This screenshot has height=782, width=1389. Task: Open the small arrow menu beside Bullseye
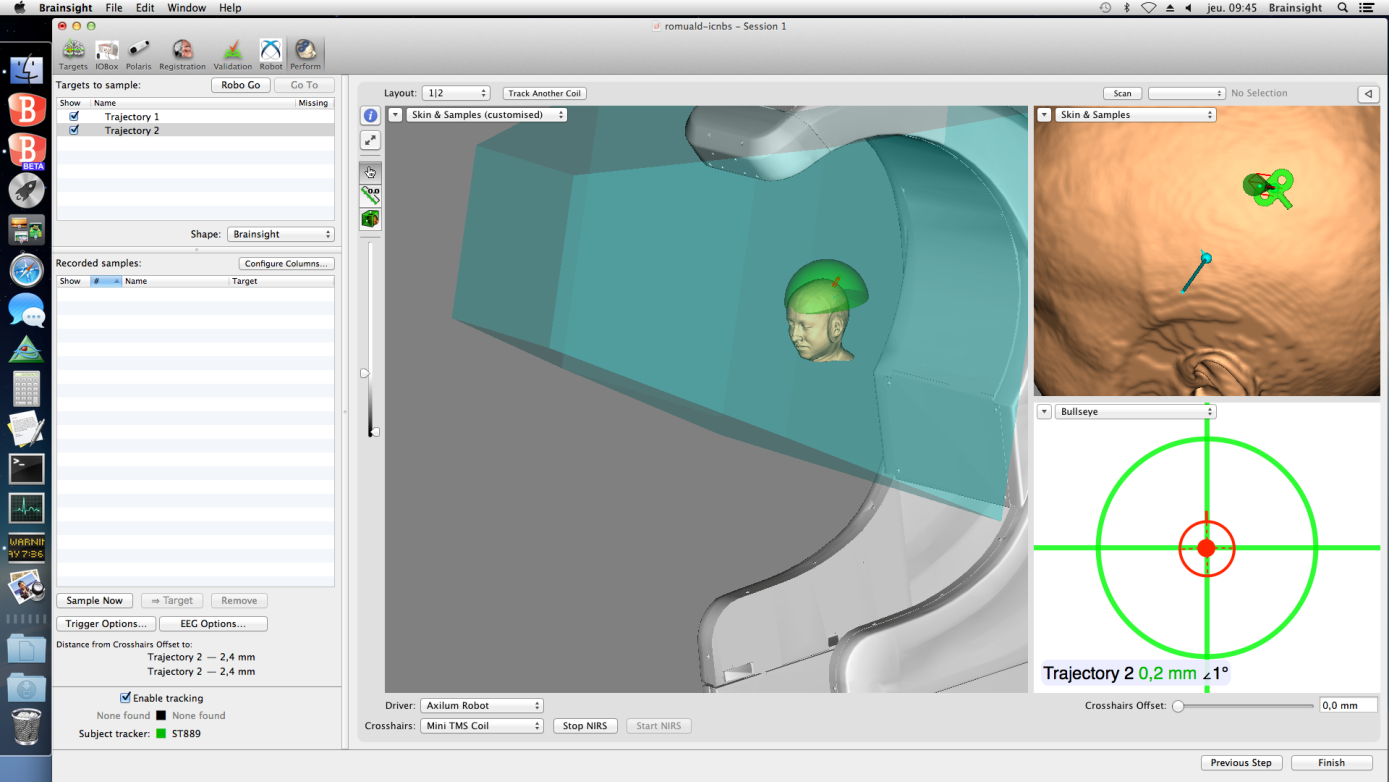click(1044, 412)
